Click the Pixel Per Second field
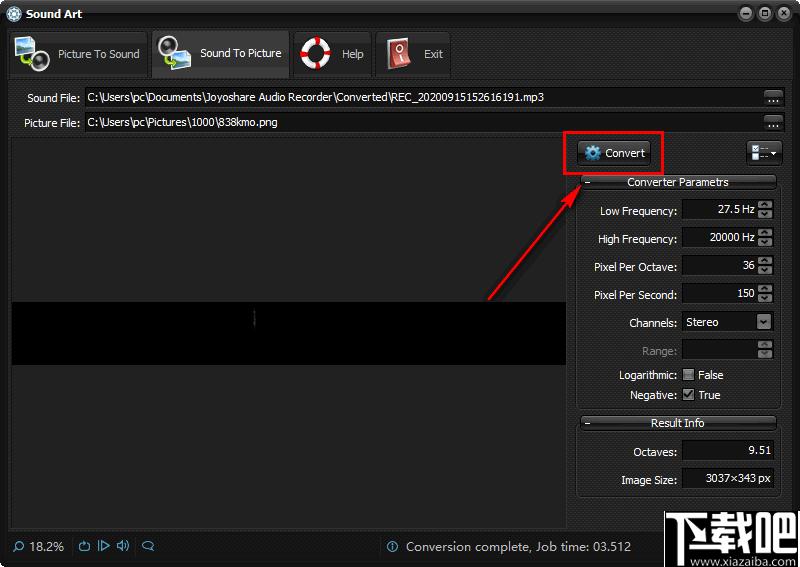 [719, 293]
